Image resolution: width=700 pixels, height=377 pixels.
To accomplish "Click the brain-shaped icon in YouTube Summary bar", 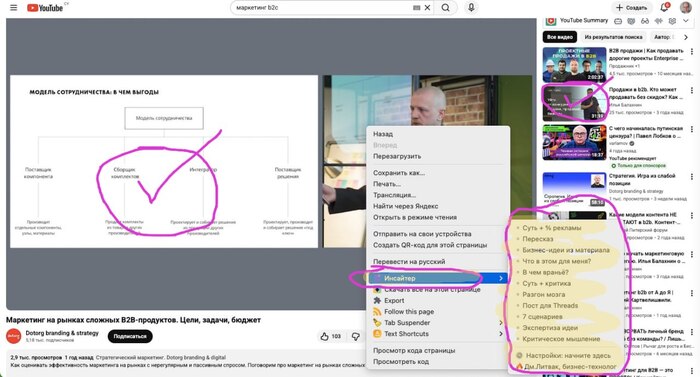I will click(x=631, y=21).
